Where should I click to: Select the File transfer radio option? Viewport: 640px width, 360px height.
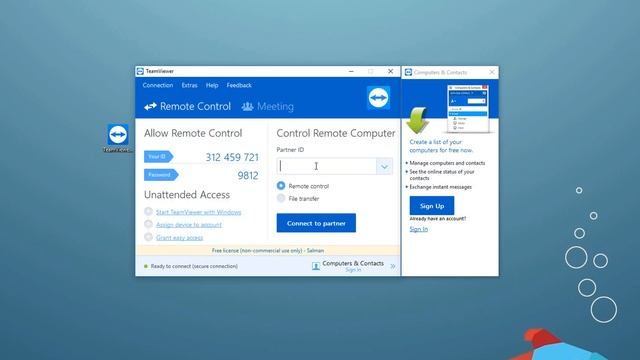click(281, 198)
